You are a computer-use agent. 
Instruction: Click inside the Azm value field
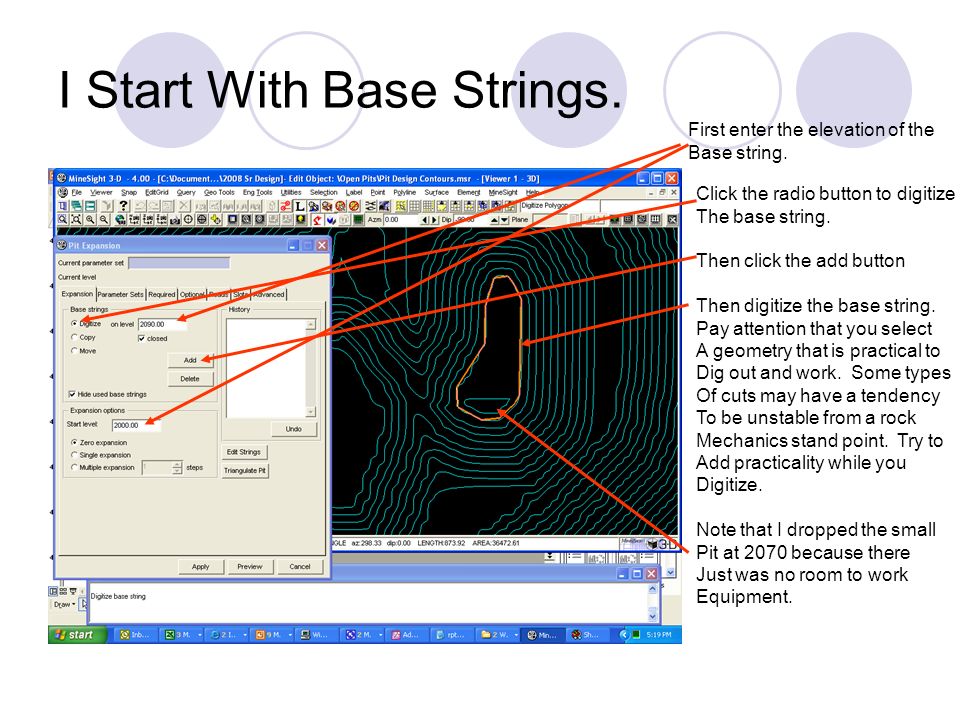coord(400,220)
